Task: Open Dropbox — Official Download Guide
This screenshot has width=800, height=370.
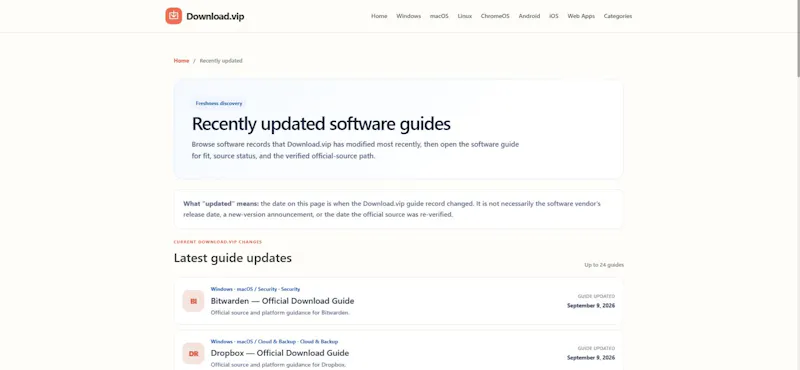Action: (x=280, y=353)
